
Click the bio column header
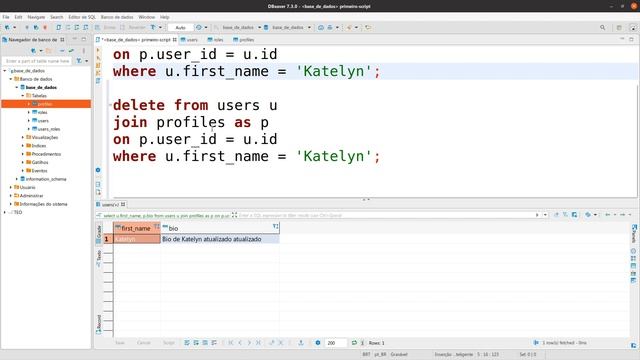point(220,228)
